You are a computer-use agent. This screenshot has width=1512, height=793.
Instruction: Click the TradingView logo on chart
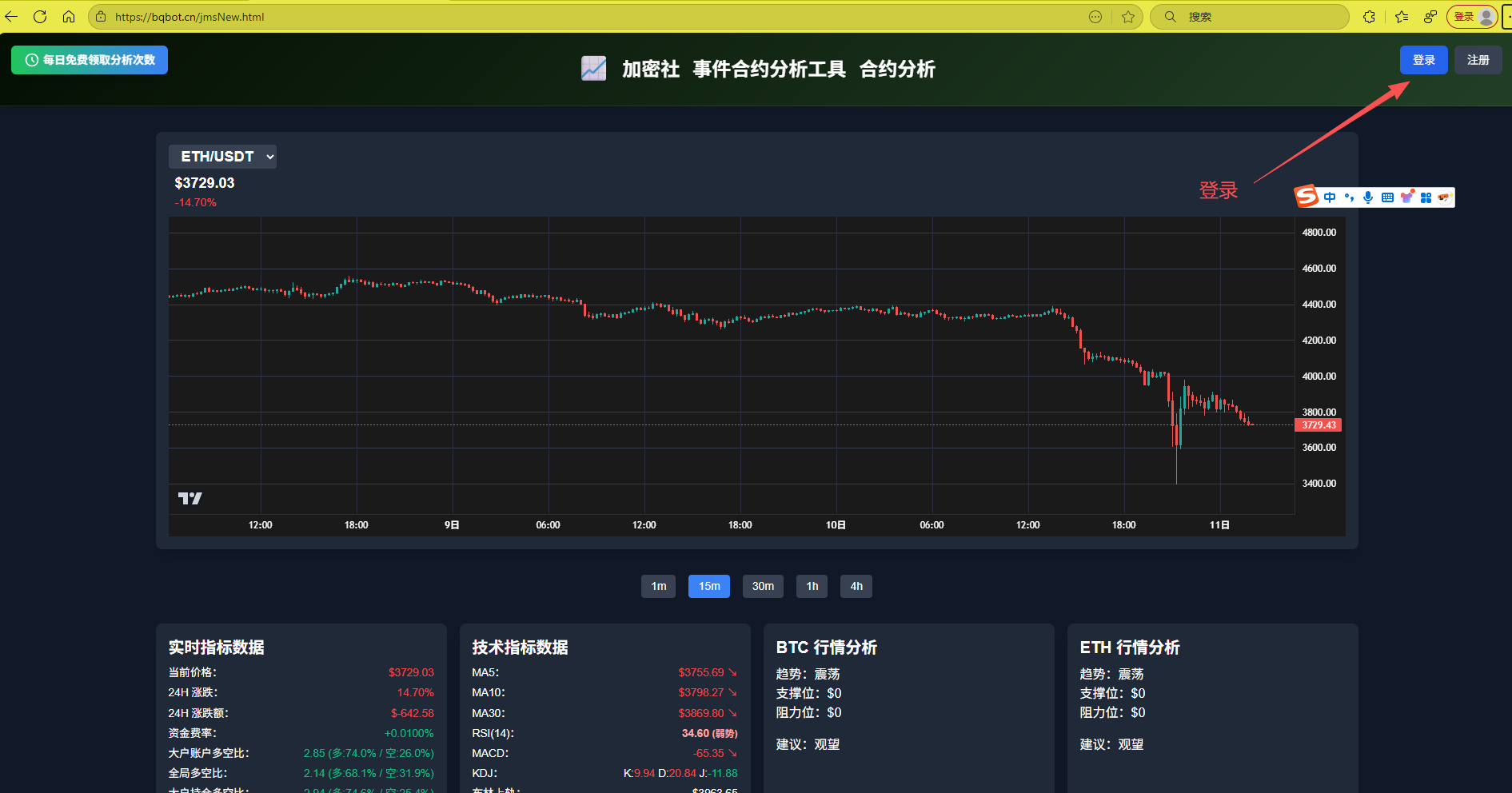click(189, 499)
